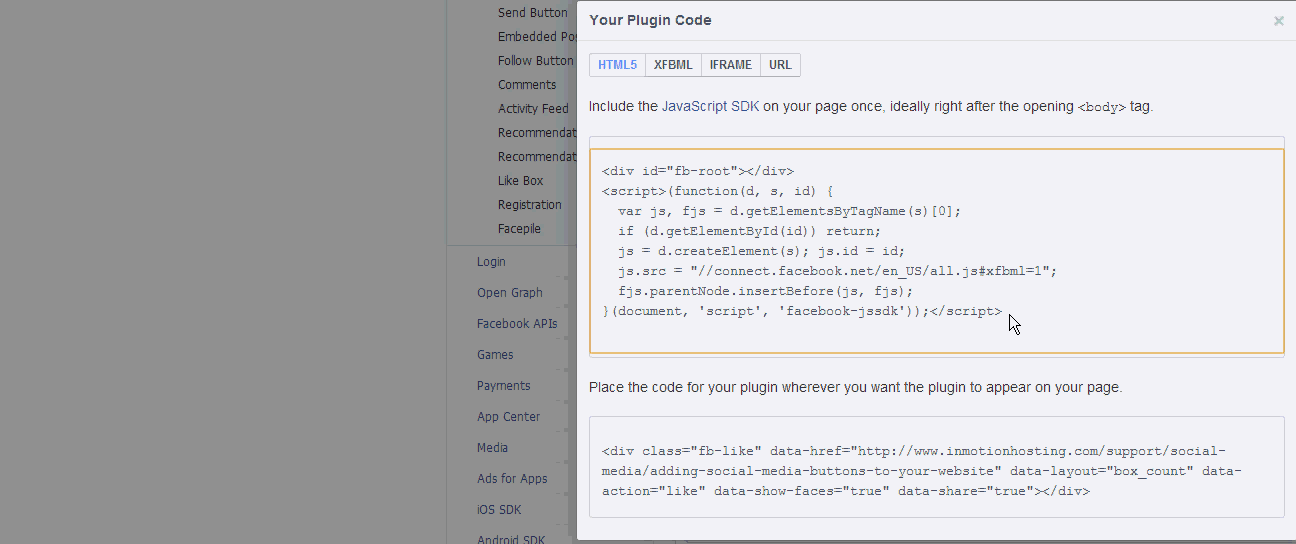
Task: Close the Your Plugin Code dialog
Action: (x=1278, y=21)
